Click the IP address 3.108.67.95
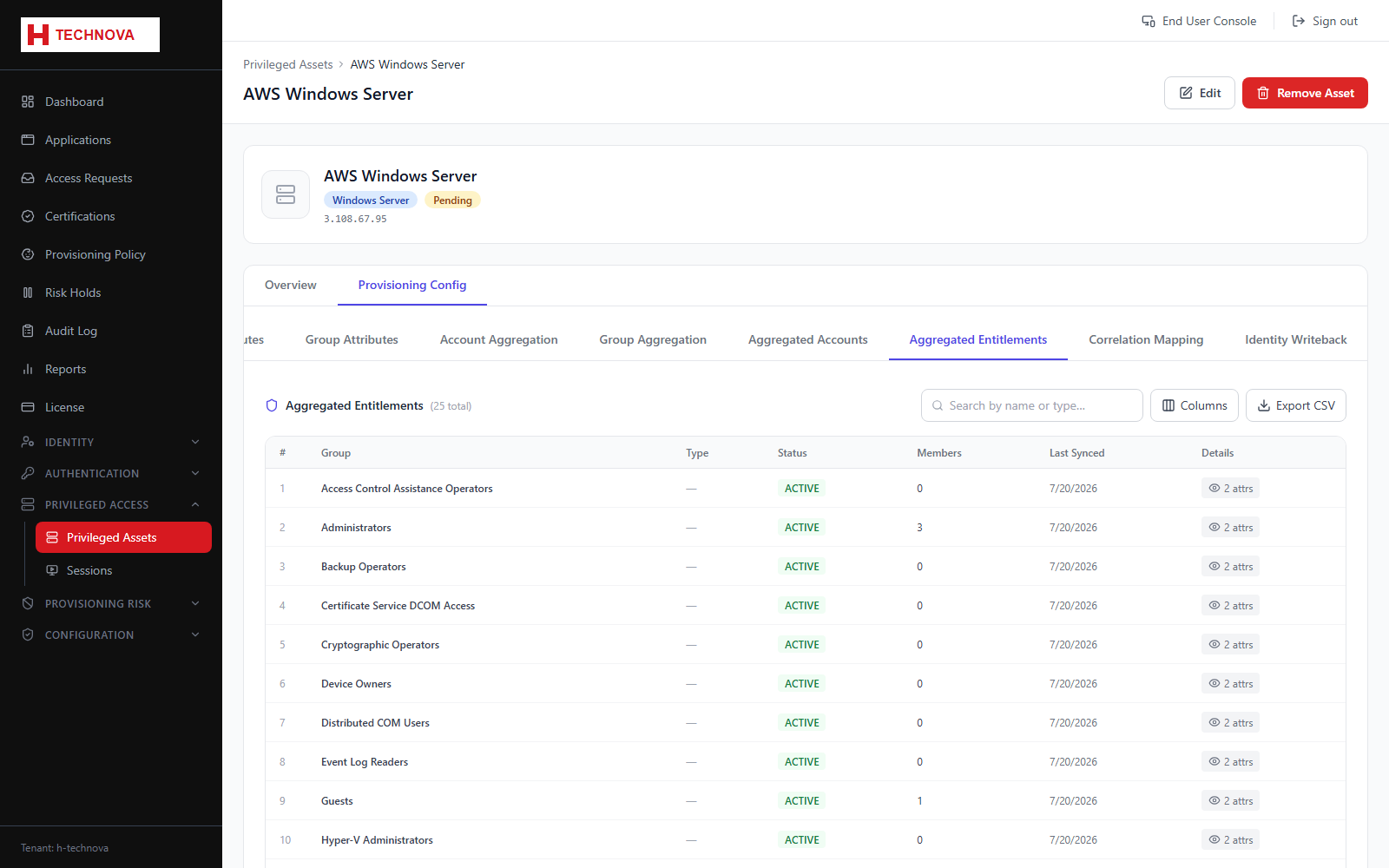This screenshot has width=1389, height=868. tap(355, 219)
